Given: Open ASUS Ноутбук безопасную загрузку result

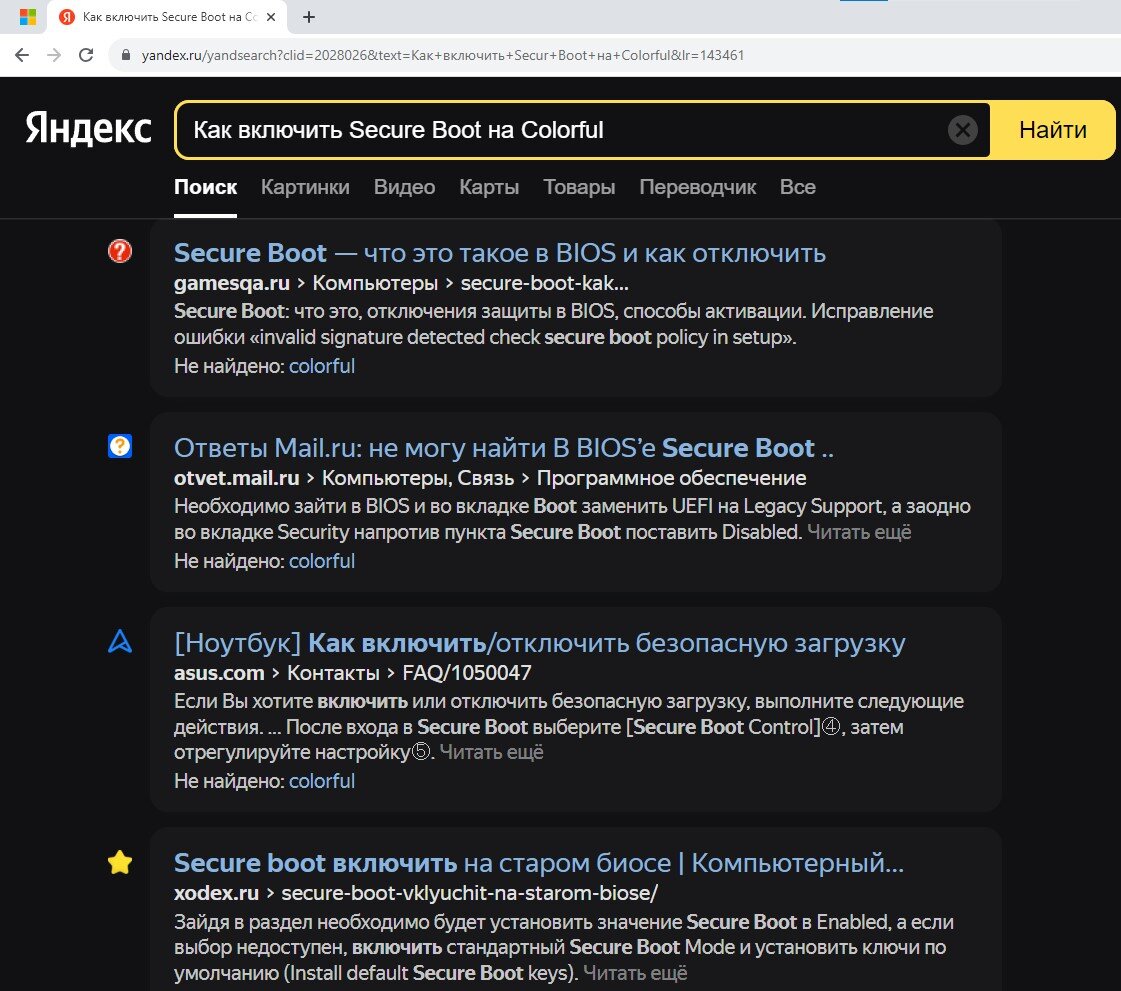Looking at the screenshot, I should pyautogui.click(x=540, y=644).
